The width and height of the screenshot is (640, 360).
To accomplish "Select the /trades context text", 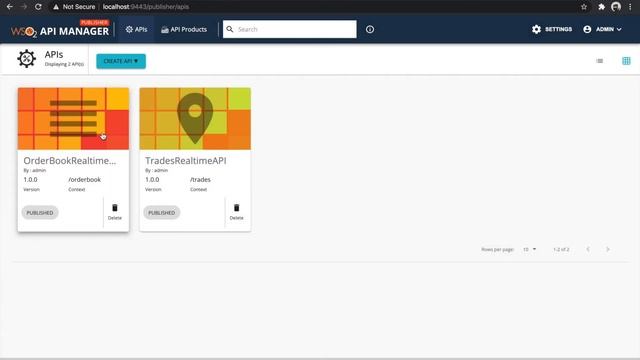I will [x=200, y=180].
